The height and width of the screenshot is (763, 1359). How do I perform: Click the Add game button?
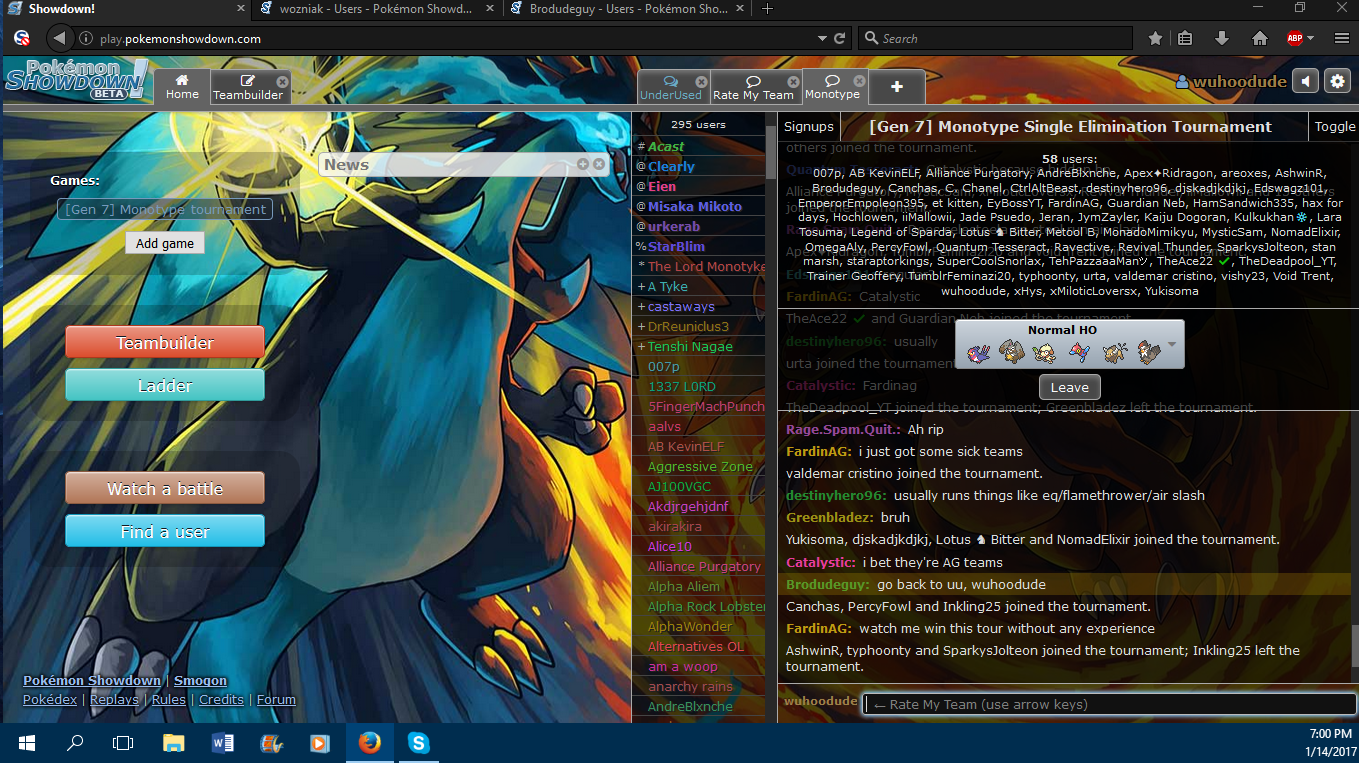click(165, 243)
